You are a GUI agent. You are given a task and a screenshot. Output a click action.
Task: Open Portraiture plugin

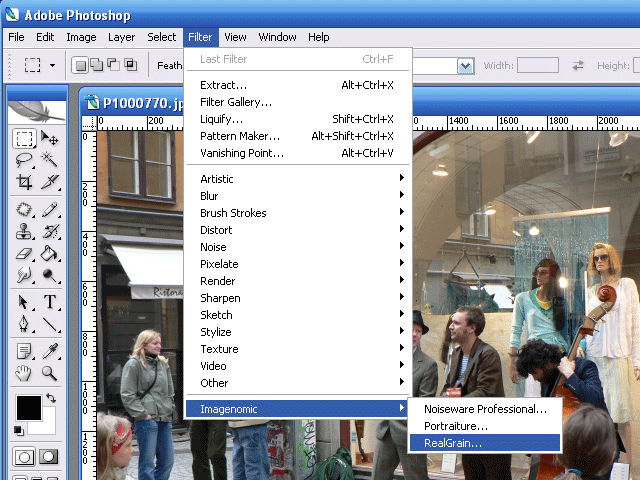(485, 426)
